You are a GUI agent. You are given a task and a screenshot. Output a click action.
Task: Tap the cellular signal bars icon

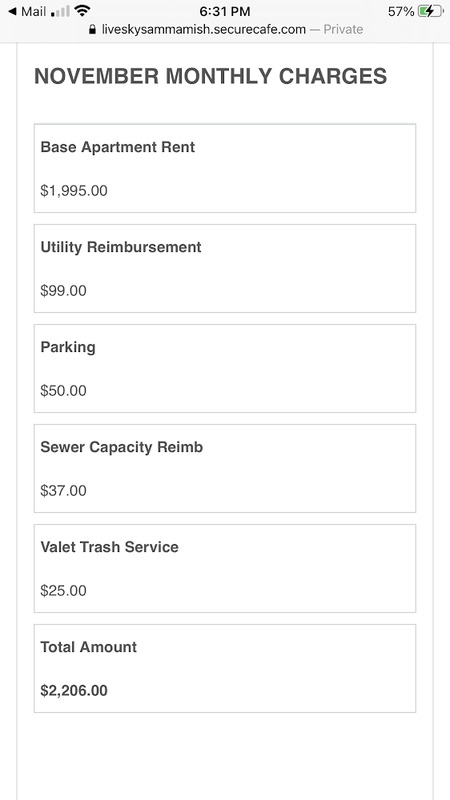(60, 11)
